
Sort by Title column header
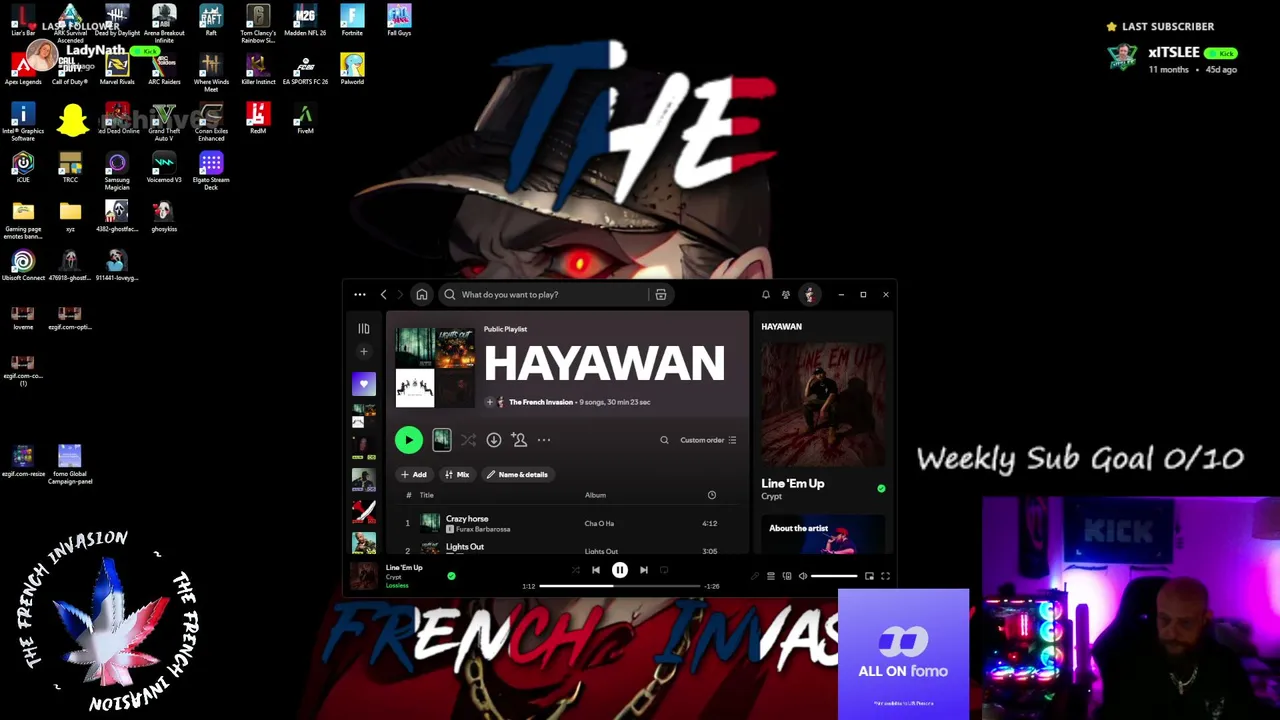click(426, 495)
